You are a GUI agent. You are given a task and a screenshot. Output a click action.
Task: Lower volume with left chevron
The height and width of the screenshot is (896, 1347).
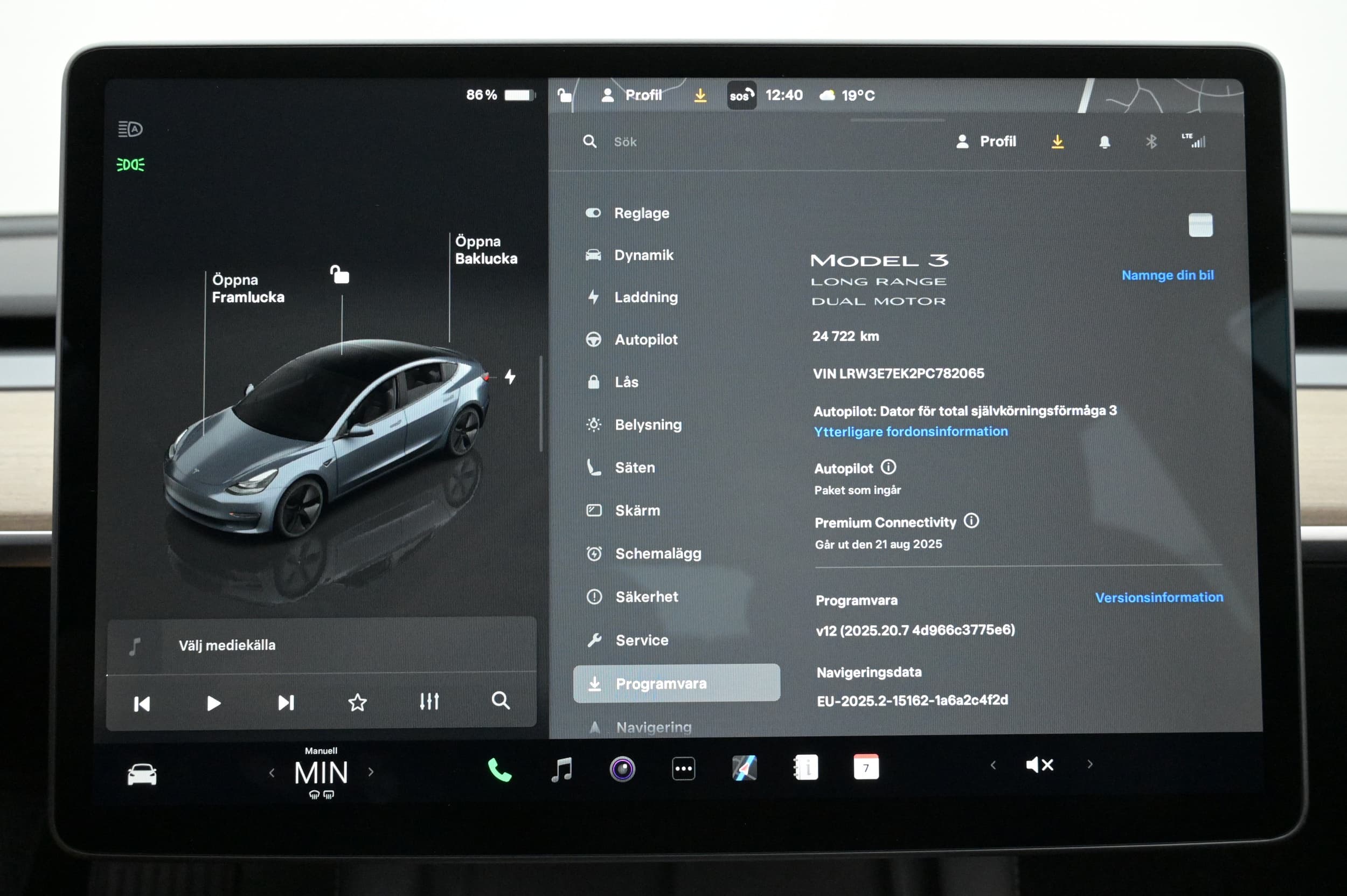pyautogui.click(x=993, y=765)
